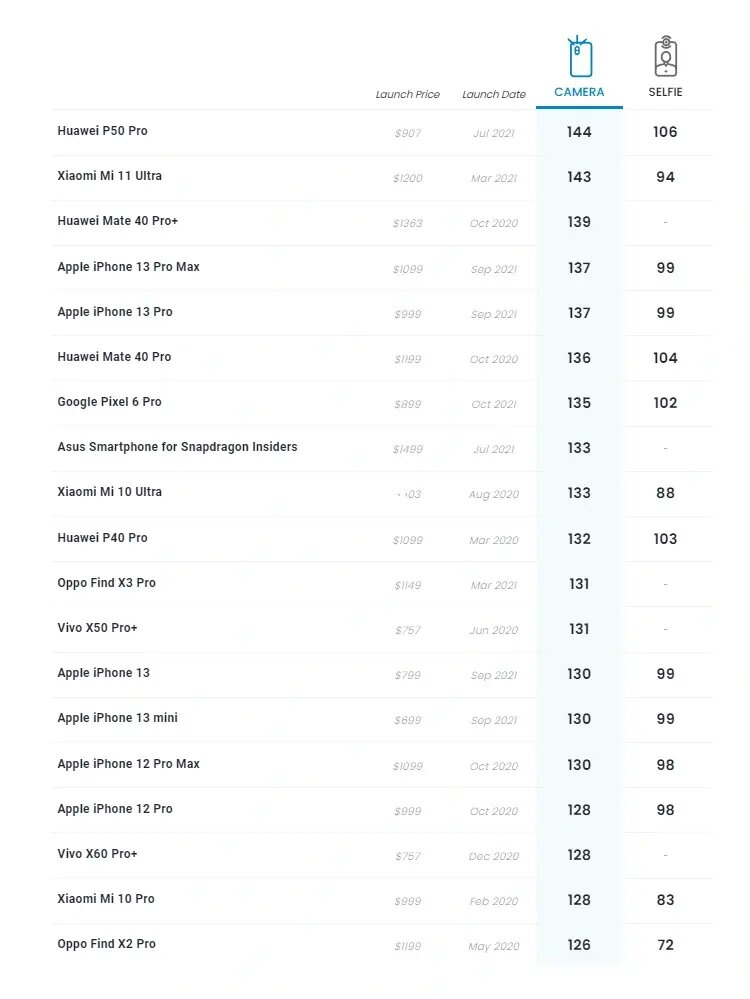Switch to the SELFIE tab

[665, 92]
